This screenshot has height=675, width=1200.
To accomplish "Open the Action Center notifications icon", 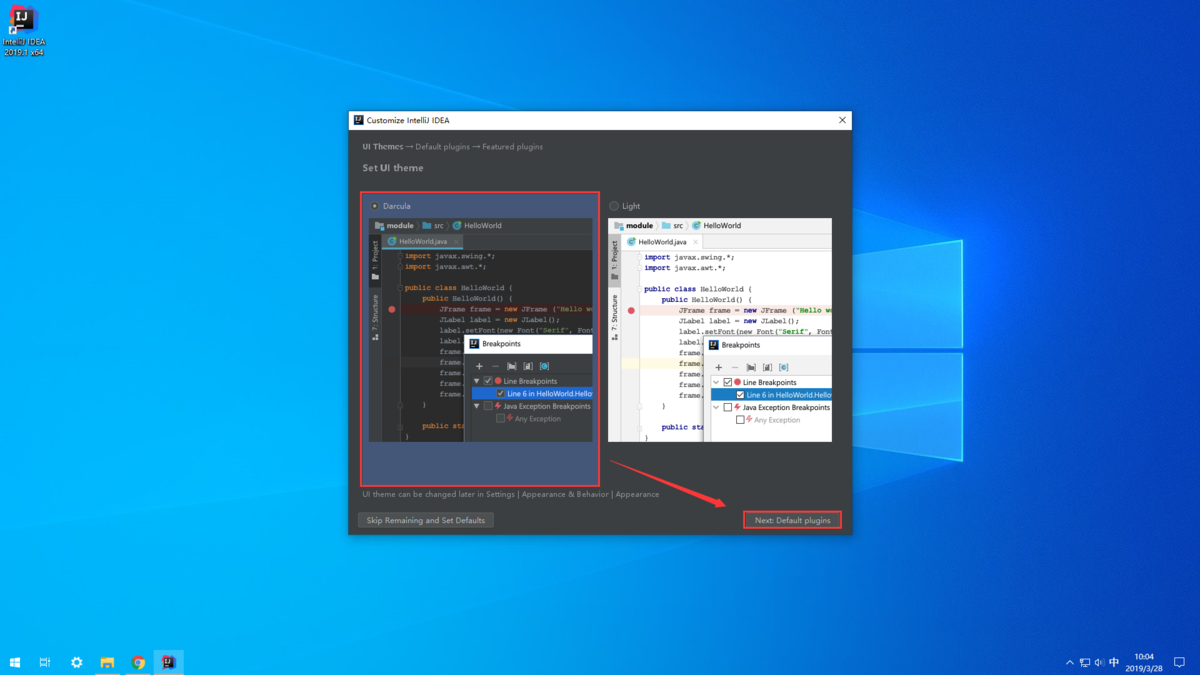I will 1179,662.
